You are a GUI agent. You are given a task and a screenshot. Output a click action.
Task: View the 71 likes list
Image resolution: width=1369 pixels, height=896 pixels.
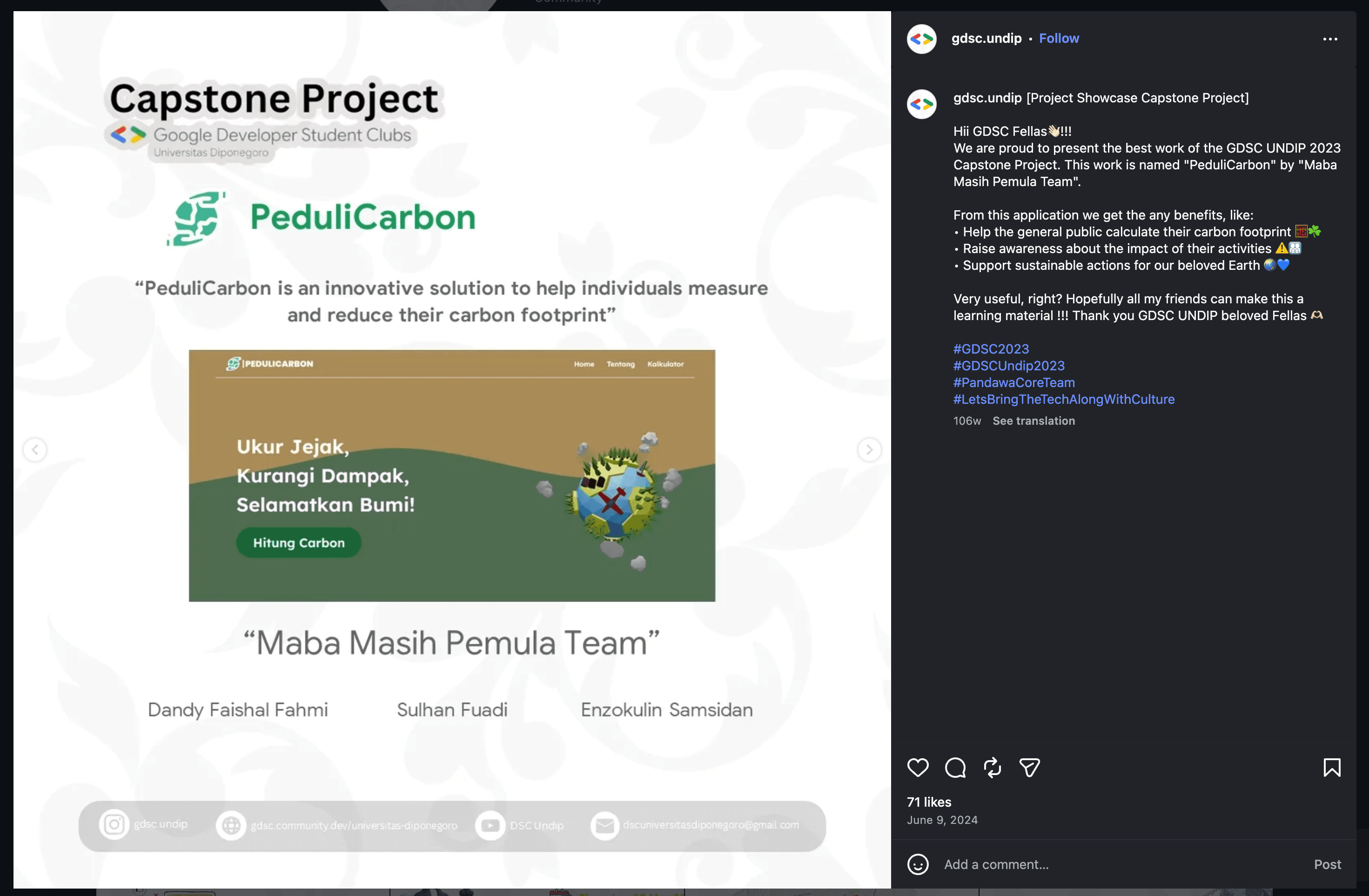pyautogui.click(x=928, y=802)
